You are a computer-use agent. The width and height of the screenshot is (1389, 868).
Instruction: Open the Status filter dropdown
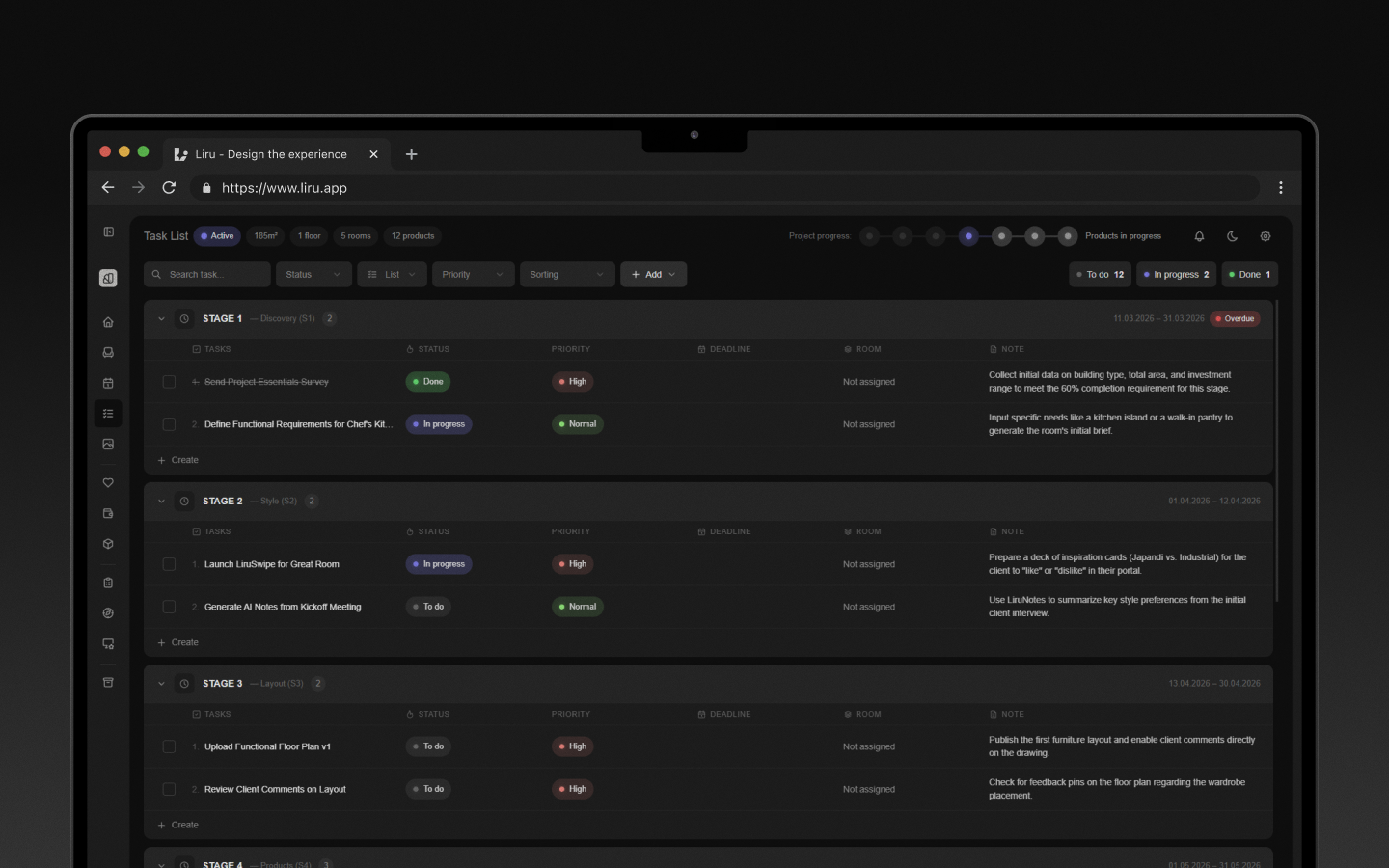[313, 274]
